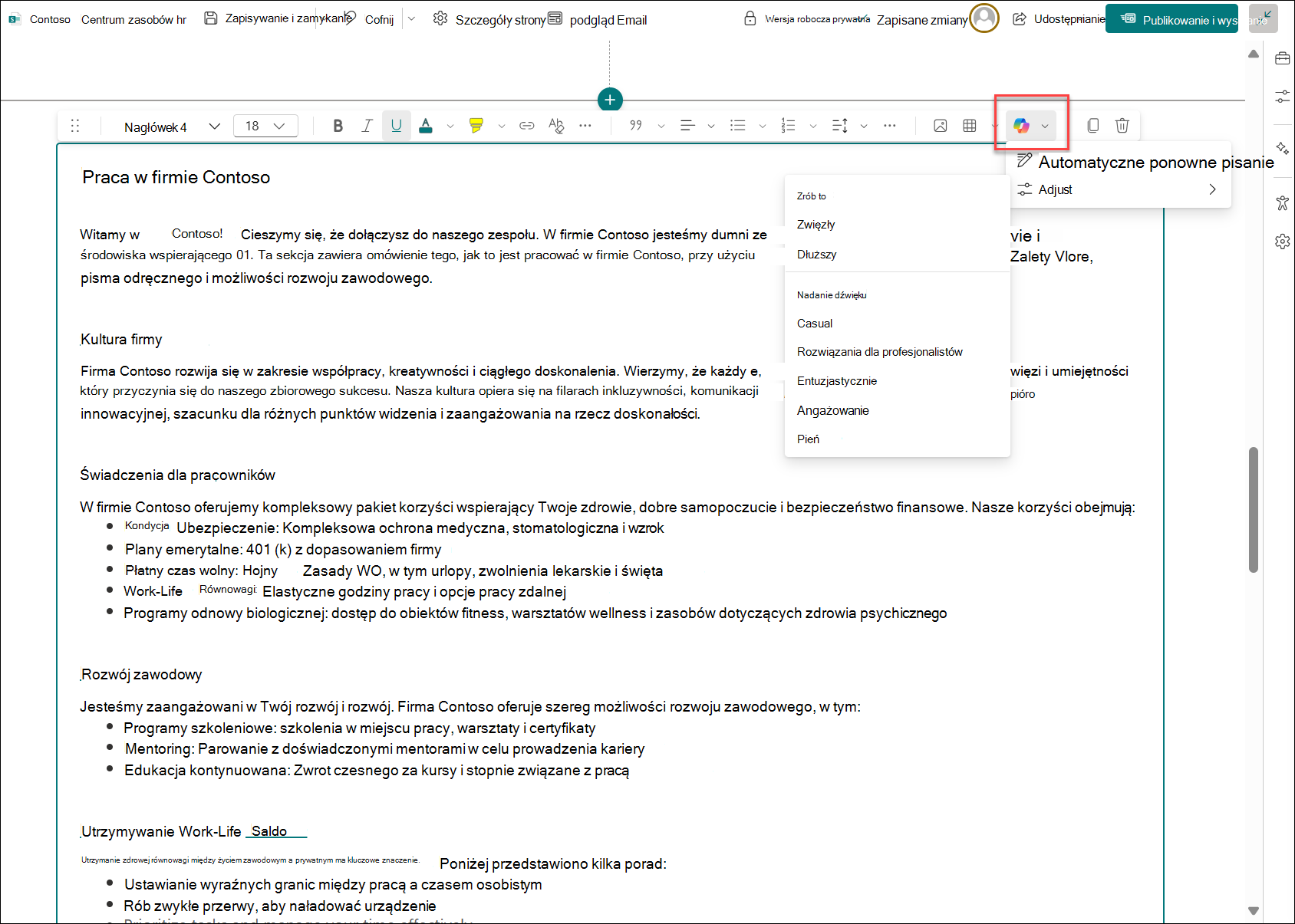1295x924 pixels.
Task: Toggle bold formatting
Action: pos(338,126)
